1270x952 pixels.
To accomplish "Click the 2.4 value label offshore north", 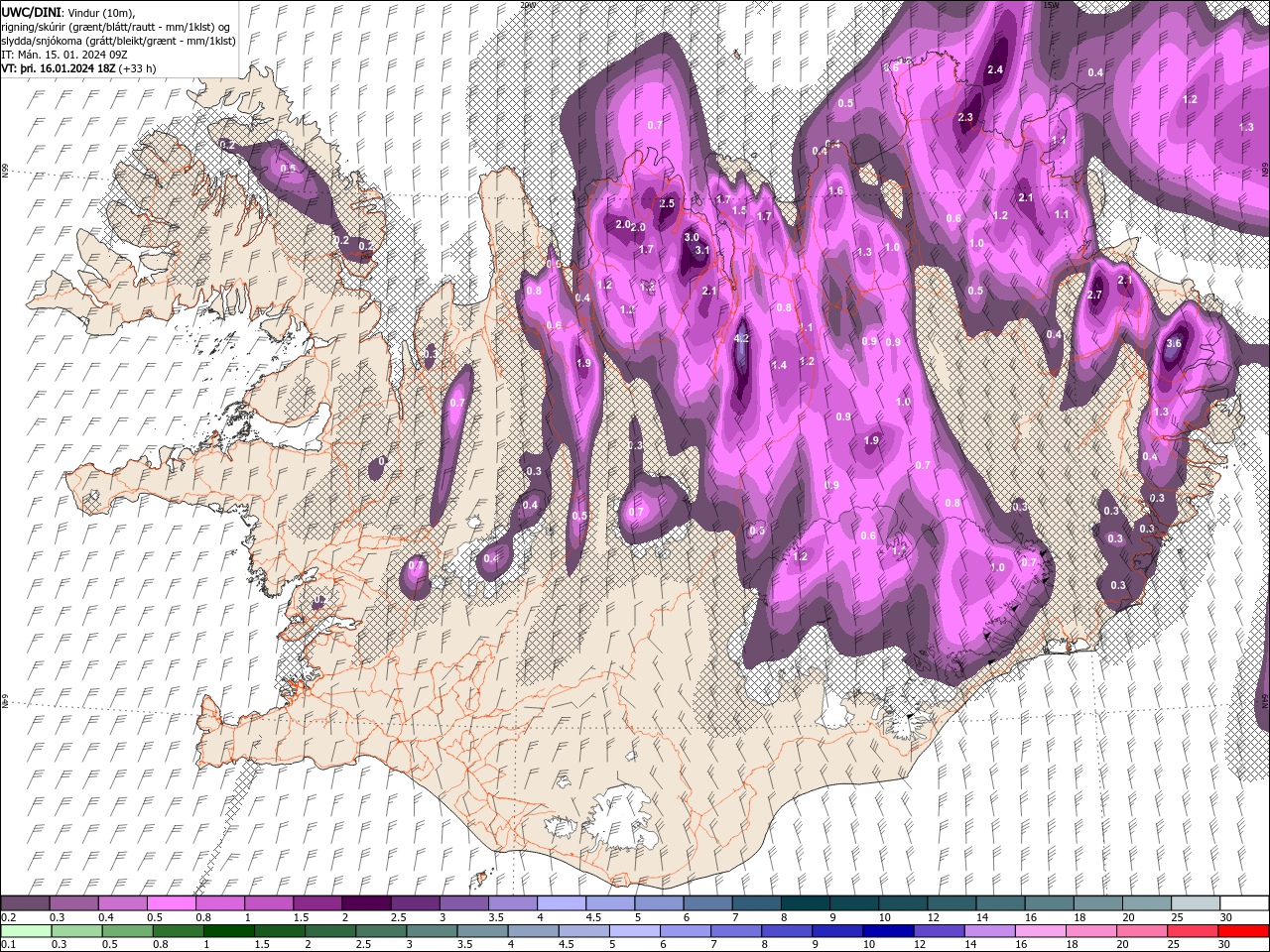I will 995,69.
